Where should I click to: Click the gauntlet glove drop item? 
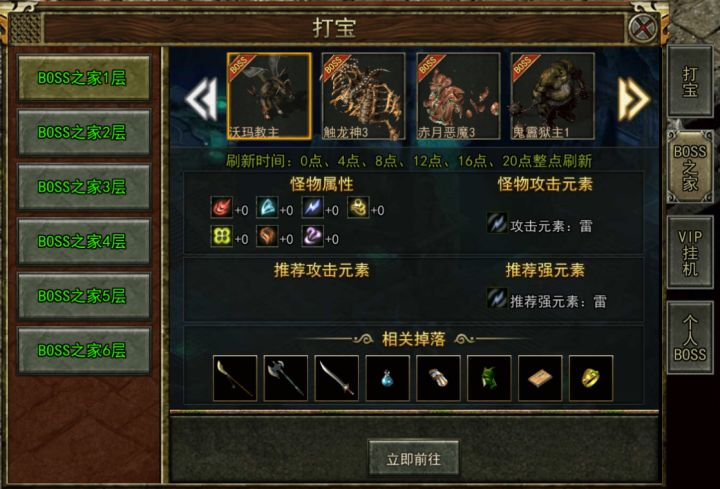point(438,378)
